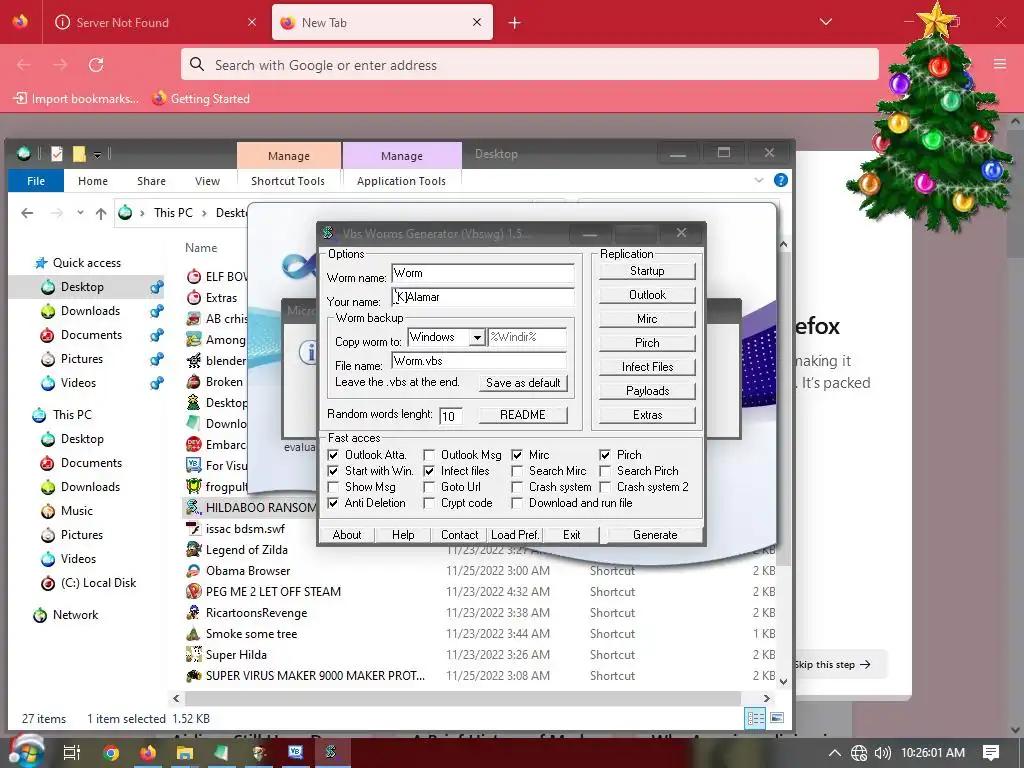
Task: Enable the Crypt code checkbox
Action: (429, 503)
